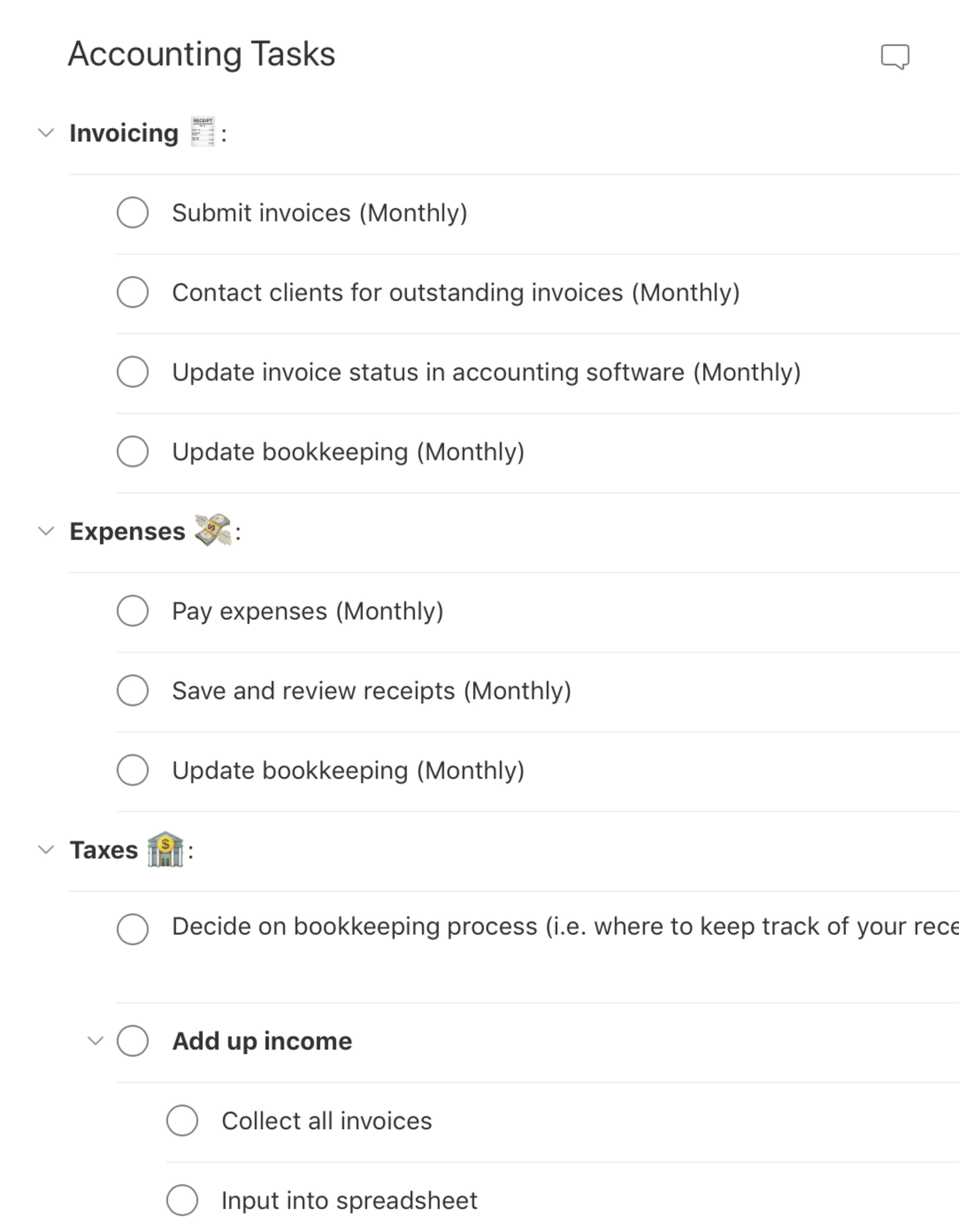Collapse subtasks under Add up income
The height and width of the screenshot is (1232, 959).
(x=96, y=1041)
